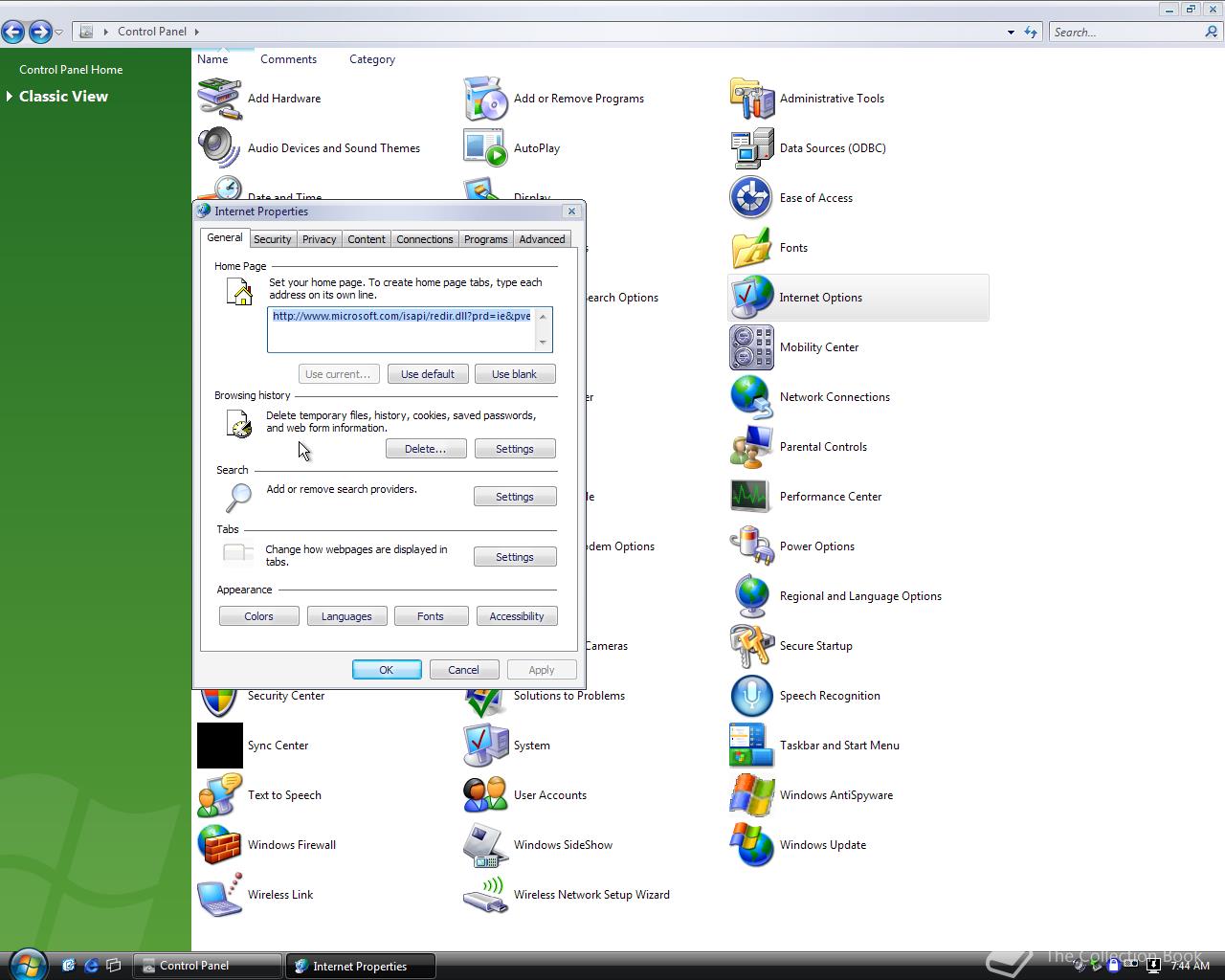Open the Parental Controls icon
The image size is (1225, 980).
[751, 447]
